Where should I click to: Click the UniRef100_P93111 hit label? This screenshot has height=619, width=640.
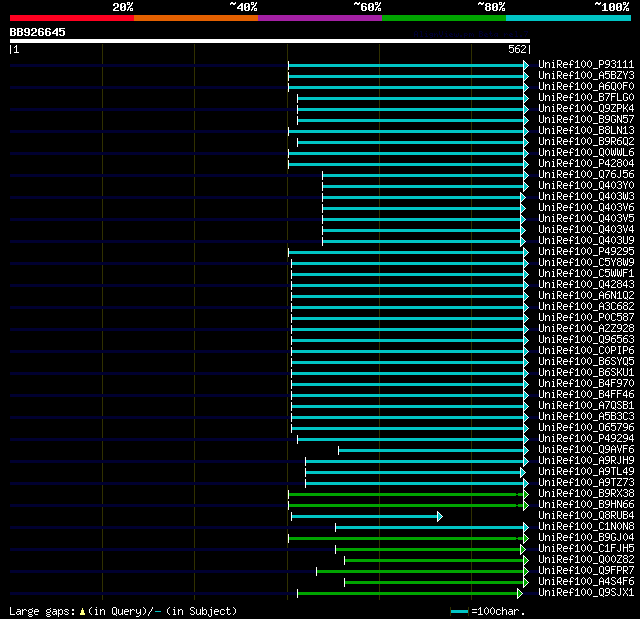pos(586,64)
